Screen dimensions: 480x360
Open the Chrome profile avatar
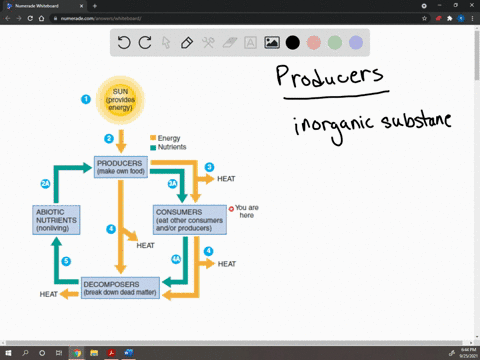461,18
